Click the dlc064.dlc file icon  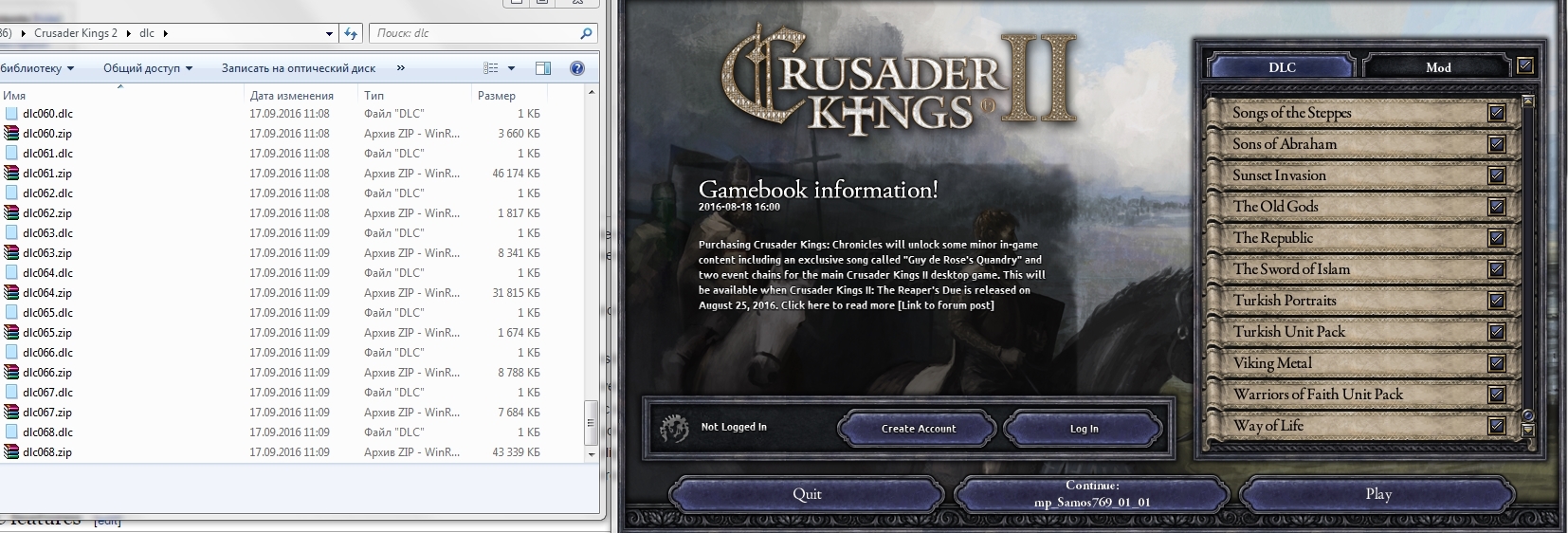click(11, 273)
